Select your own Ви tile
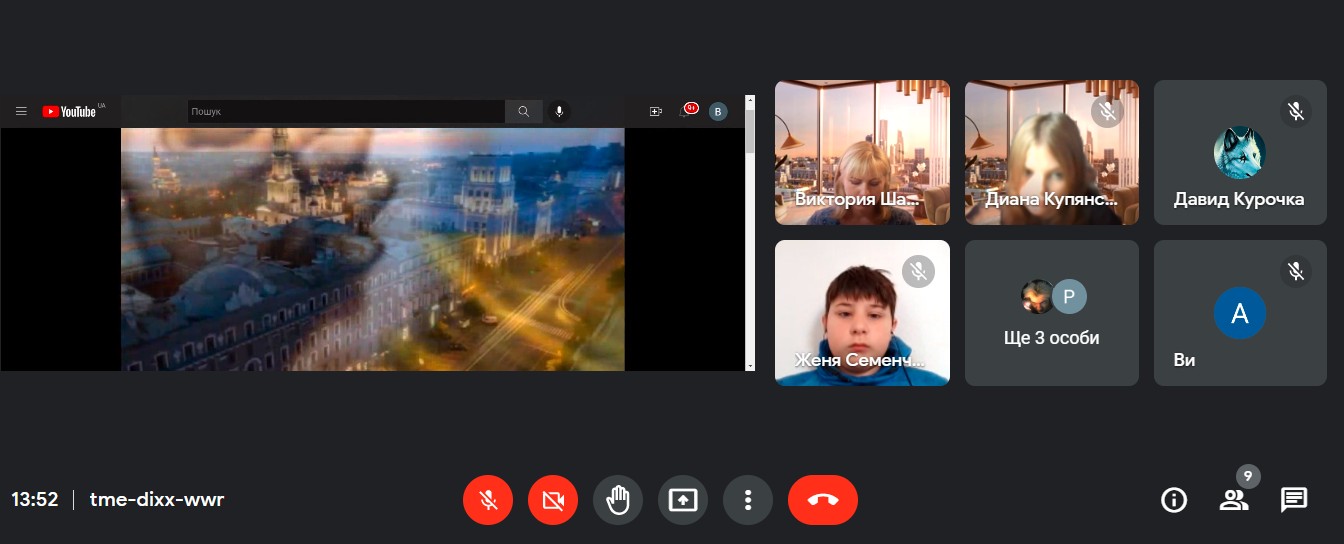1344x544 pixels. [x=1241, y=313]
